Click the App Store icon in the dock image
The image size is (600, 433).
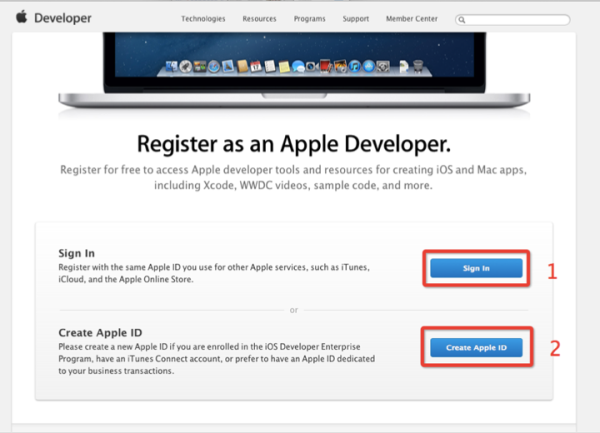click(369, 66)
